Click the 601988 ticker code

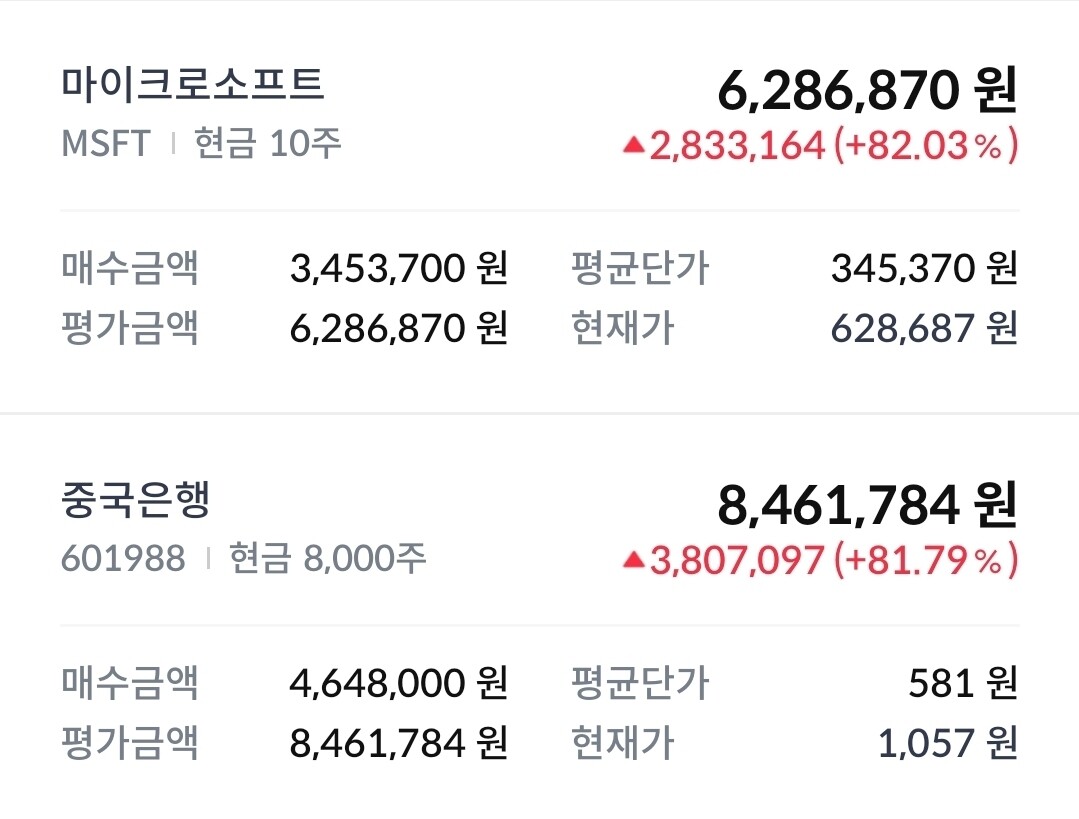click(x=123, y=558)
